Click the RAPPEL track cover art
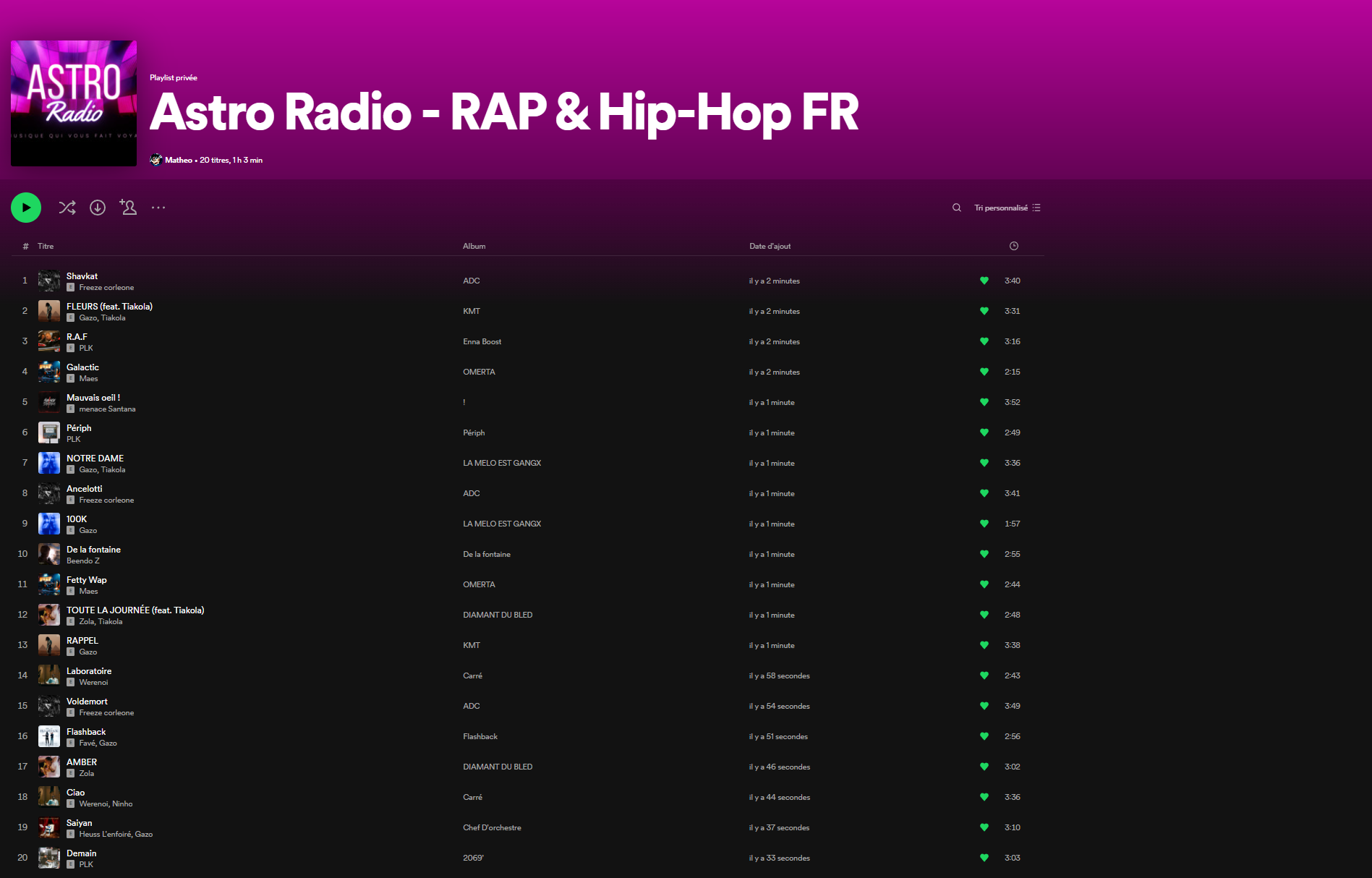1372x878 pixels. (49, 645)
